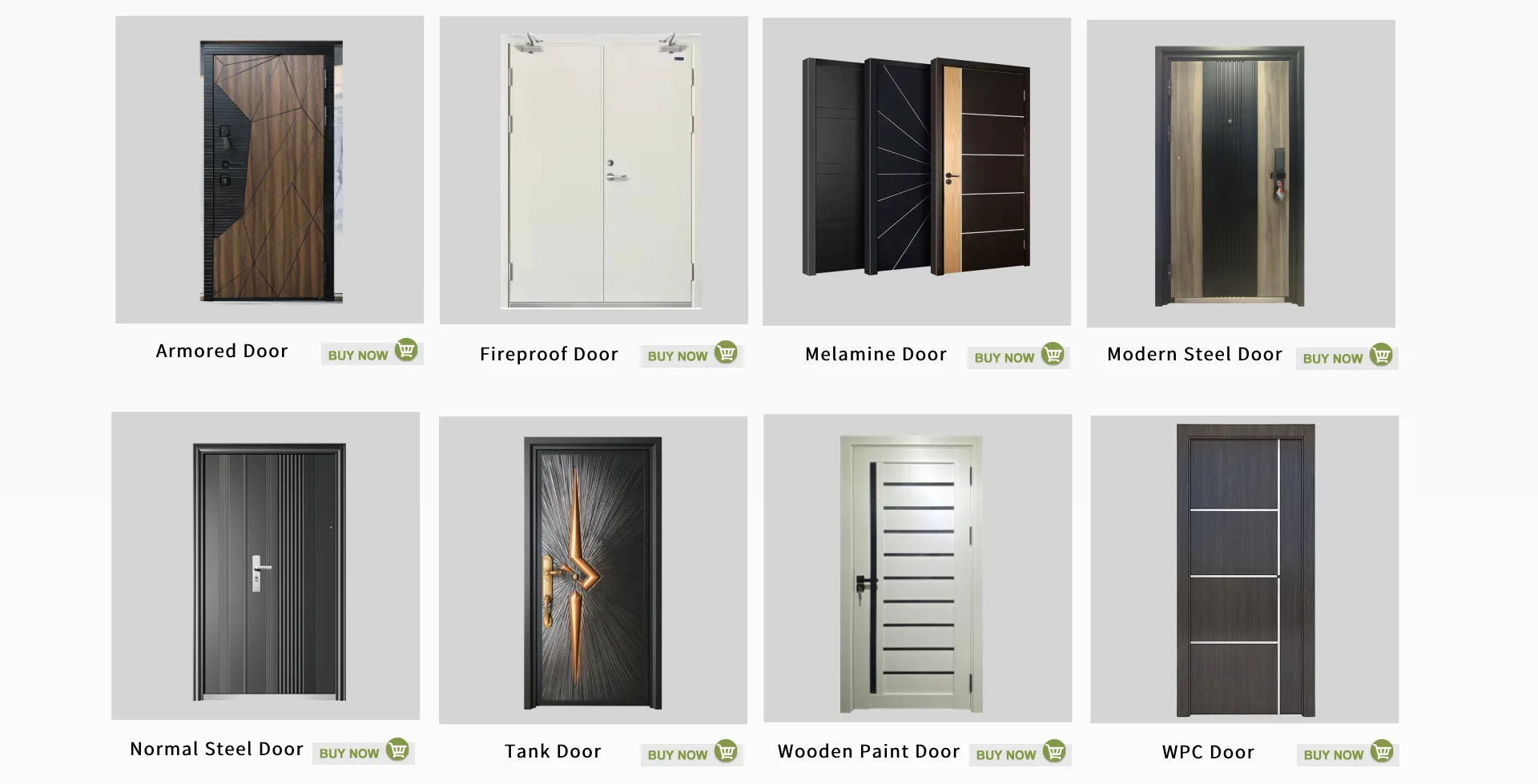Click the cart icon beside Tank Door
Image resolution: width=1538 pixels, height=784 pixels.
pos(726,751)
